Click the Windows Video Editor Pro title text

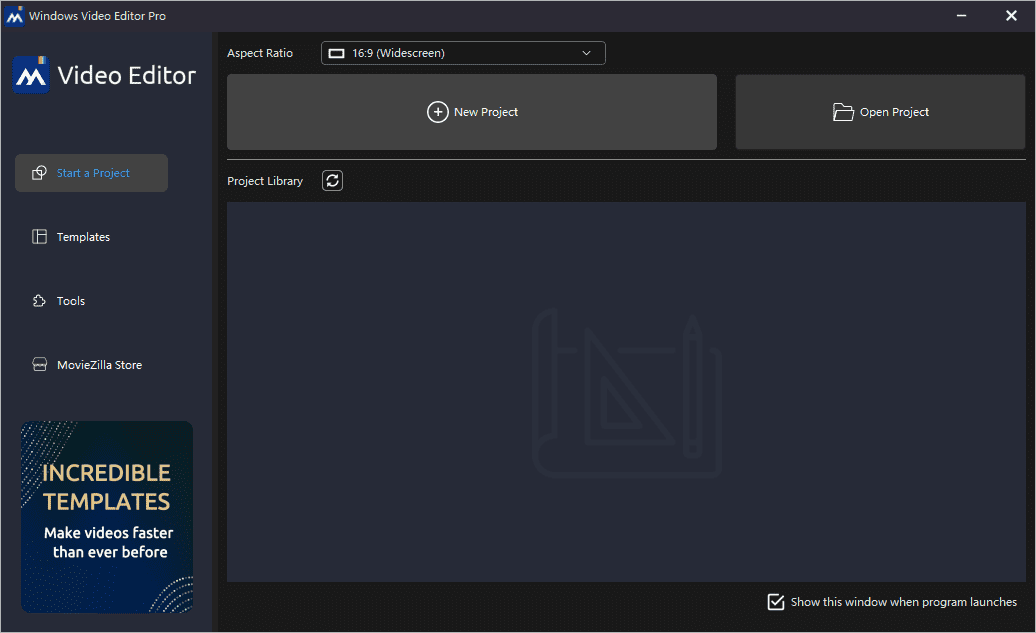97,16
